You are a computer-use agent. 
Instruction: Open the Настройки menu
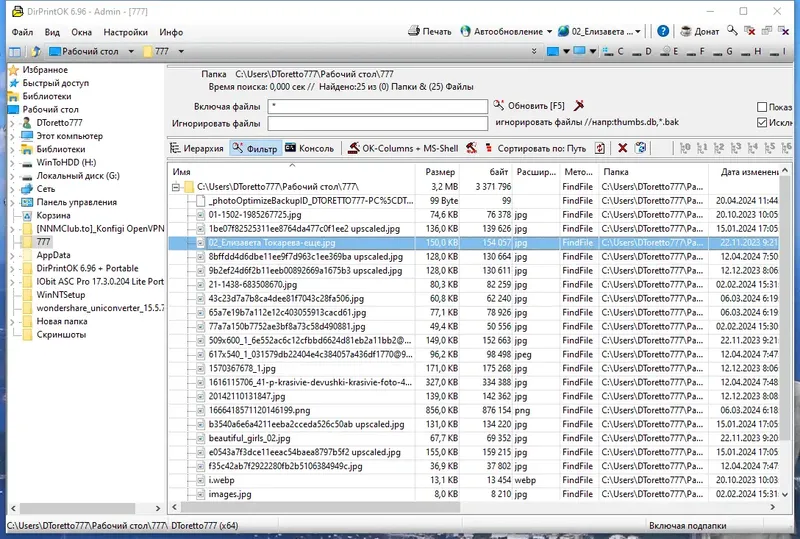coord(126,32)
